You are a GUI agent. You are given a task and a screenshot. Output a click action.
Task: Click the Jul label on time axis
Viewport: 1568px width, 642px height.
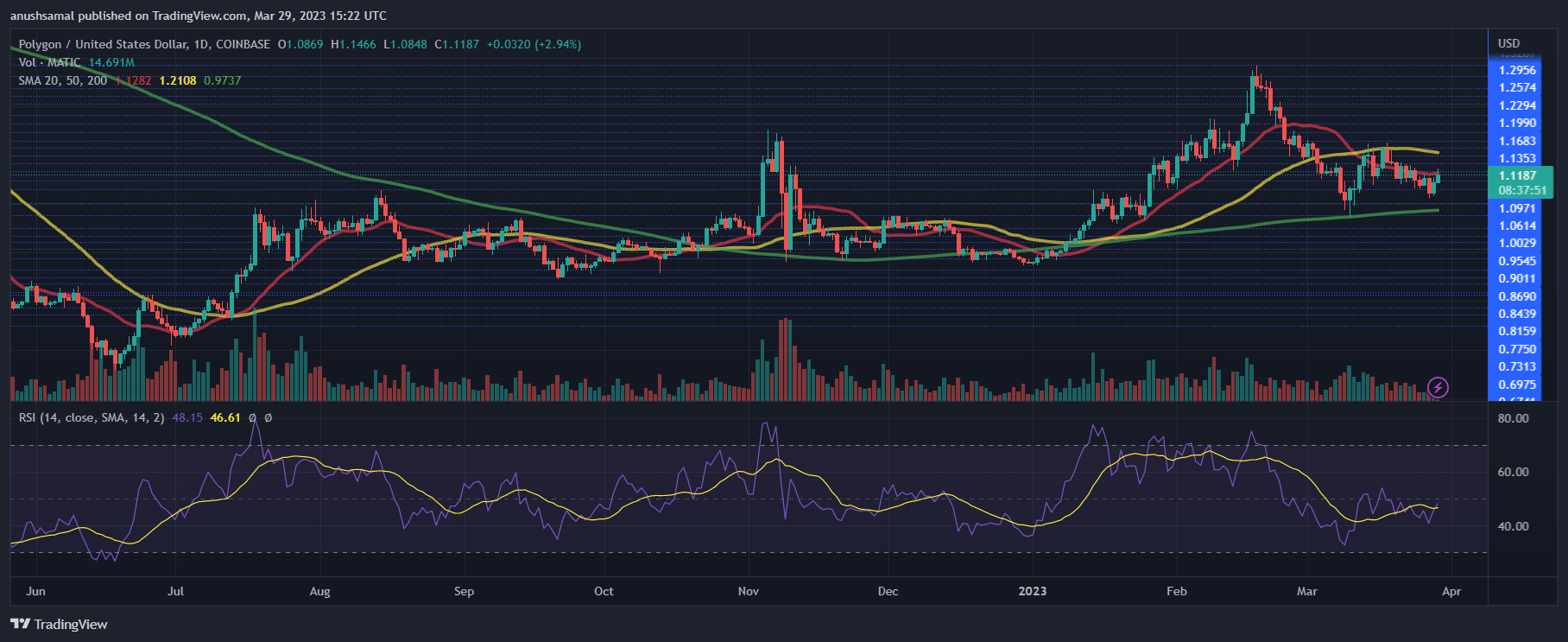click(175, 591)
